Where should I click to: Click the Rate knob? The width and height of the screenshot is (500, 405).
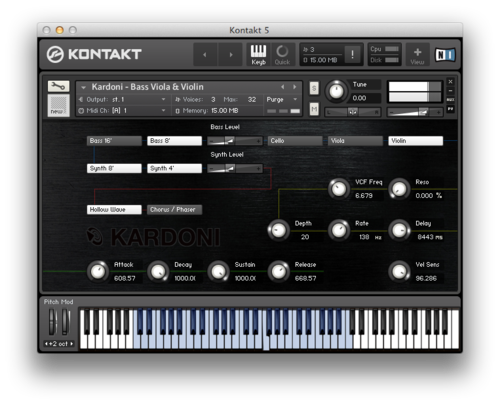point(339,230)
